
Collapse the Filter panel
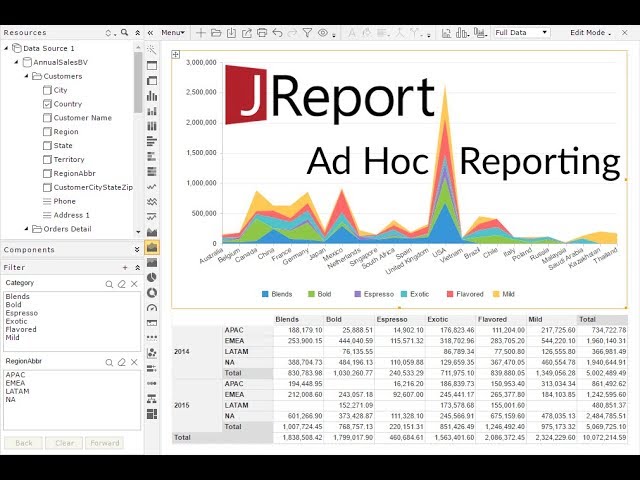click(138, 267)
